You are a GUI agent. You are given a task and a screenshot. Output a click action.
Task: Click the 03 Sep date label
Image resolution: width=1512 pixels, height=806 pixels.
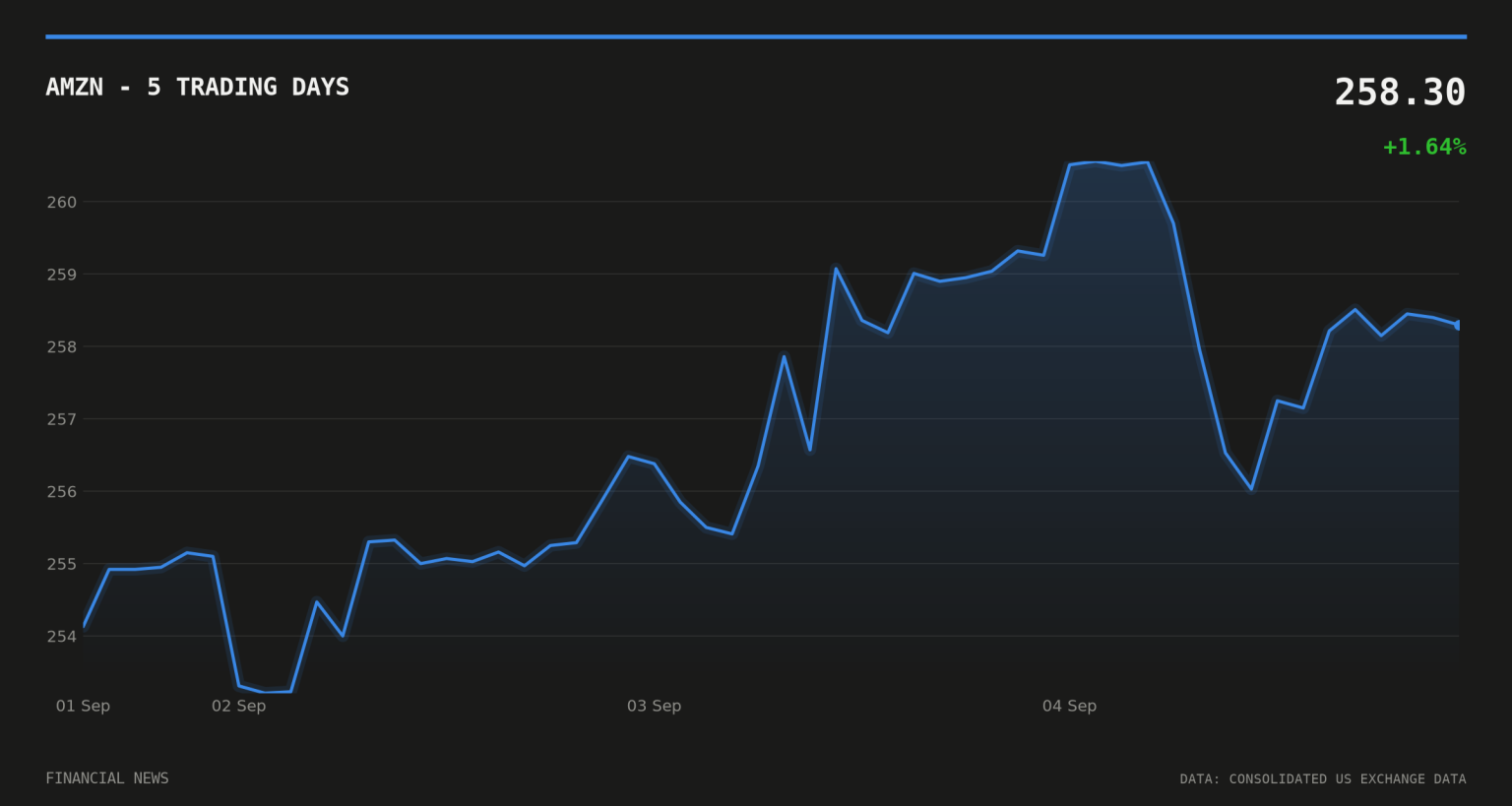(654, 706)
